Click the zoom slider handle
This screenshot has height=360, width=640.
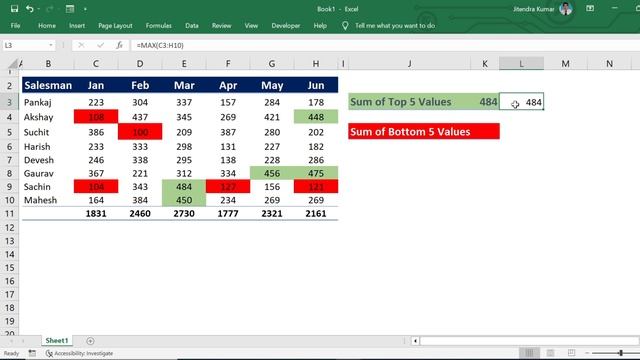[621, 353]
